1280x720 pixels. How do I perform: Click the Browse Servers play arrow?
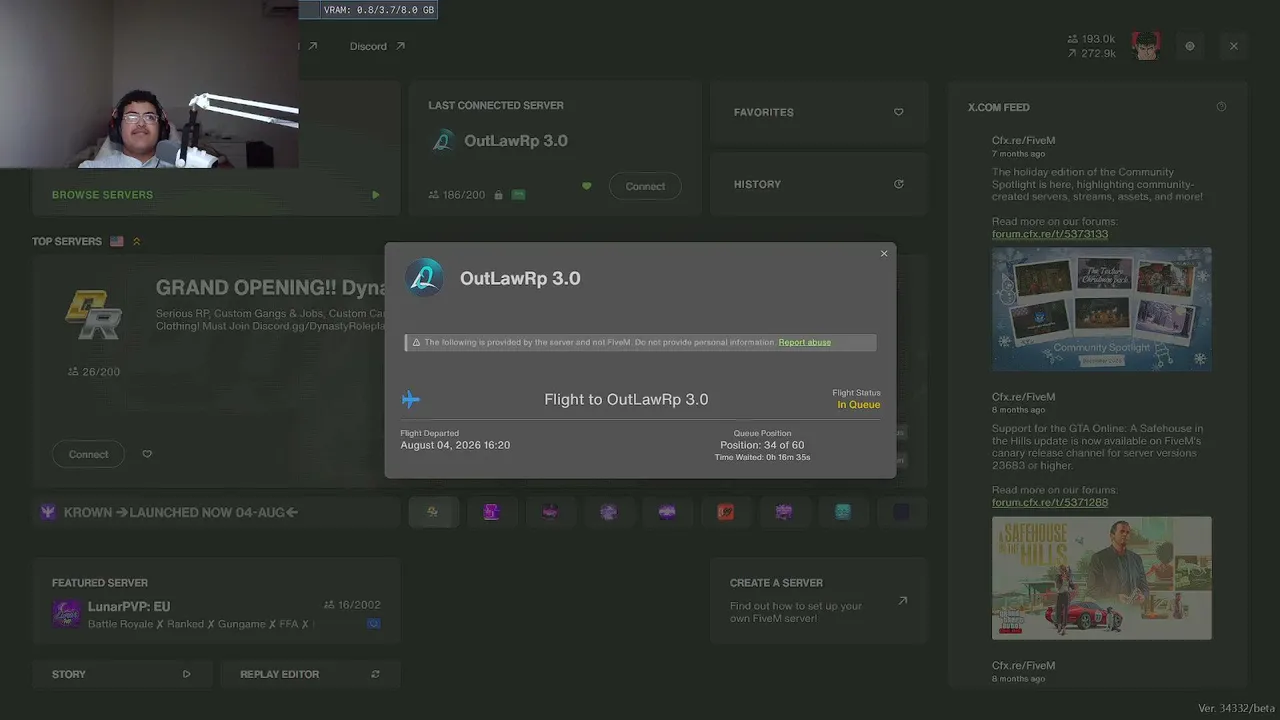pyautogui.click(x=376, y=195)
